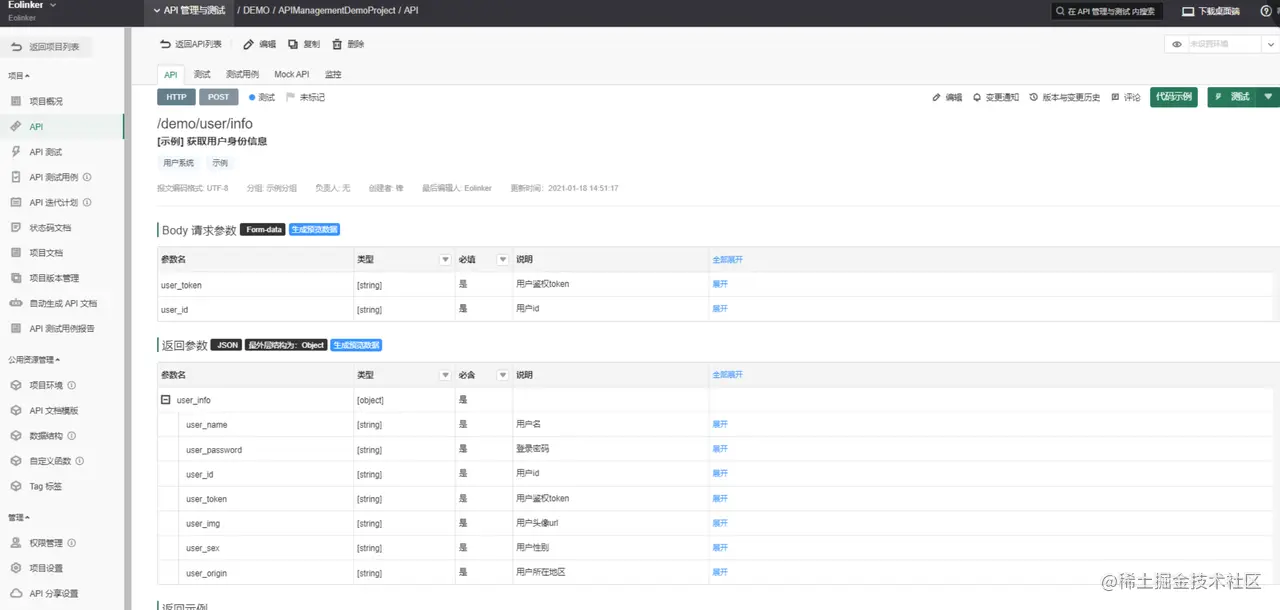Open 项目设置 sidebar icon
Viewport: 1280px width, 610px height.
(15, 568)
